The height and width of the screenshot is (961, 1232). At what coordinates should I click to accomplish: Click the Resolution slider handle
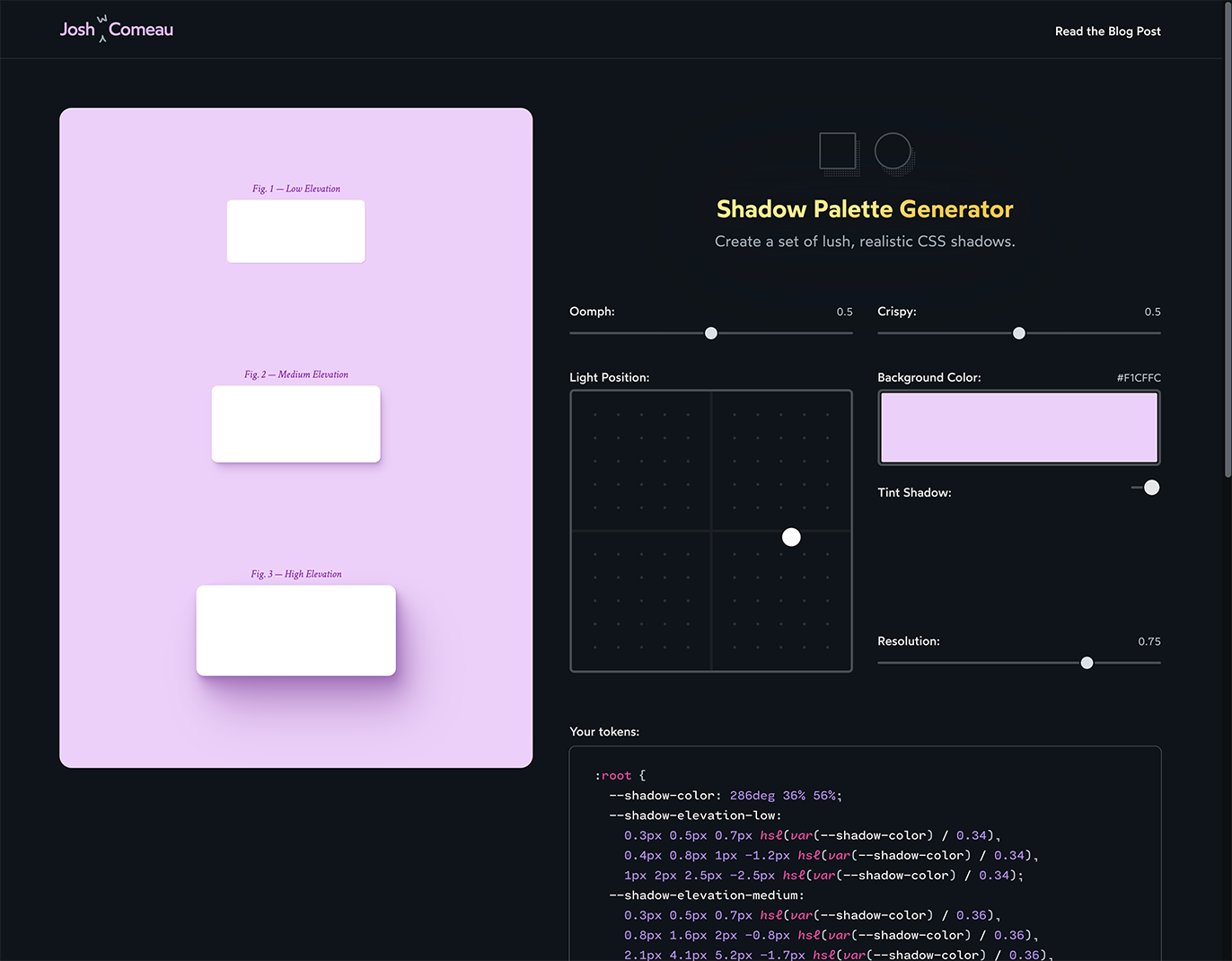[x=1087, y=663]
